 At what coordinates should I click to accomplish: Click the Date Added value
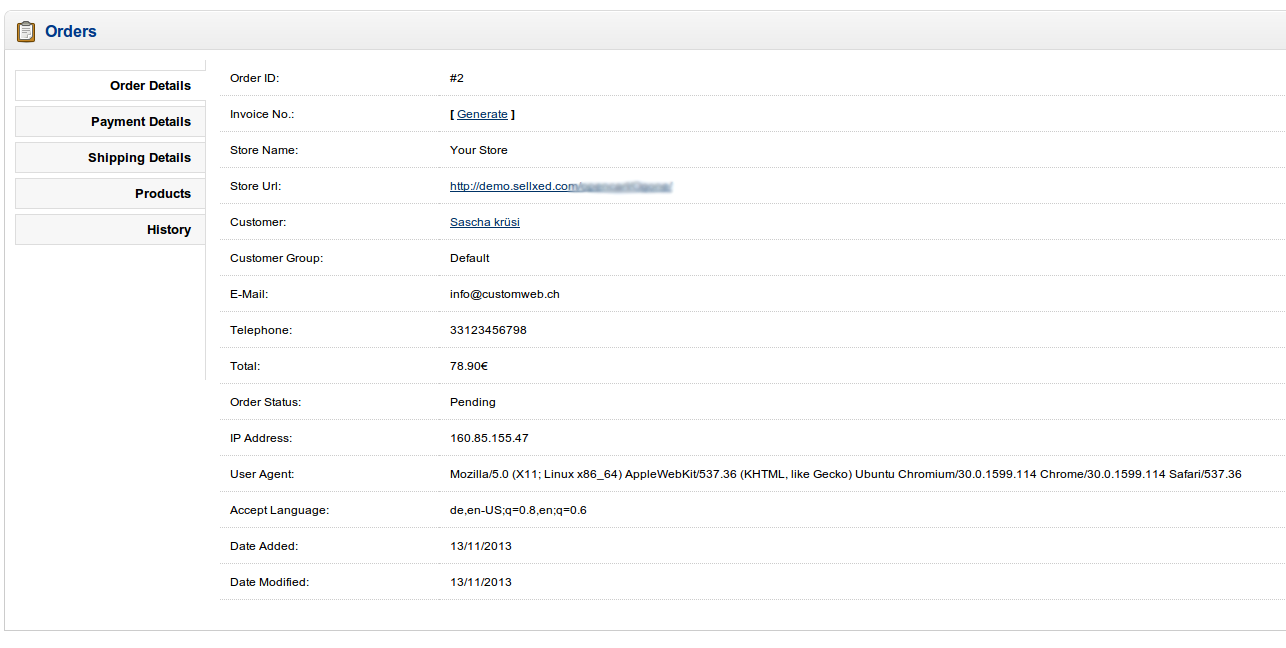(480, 546)
